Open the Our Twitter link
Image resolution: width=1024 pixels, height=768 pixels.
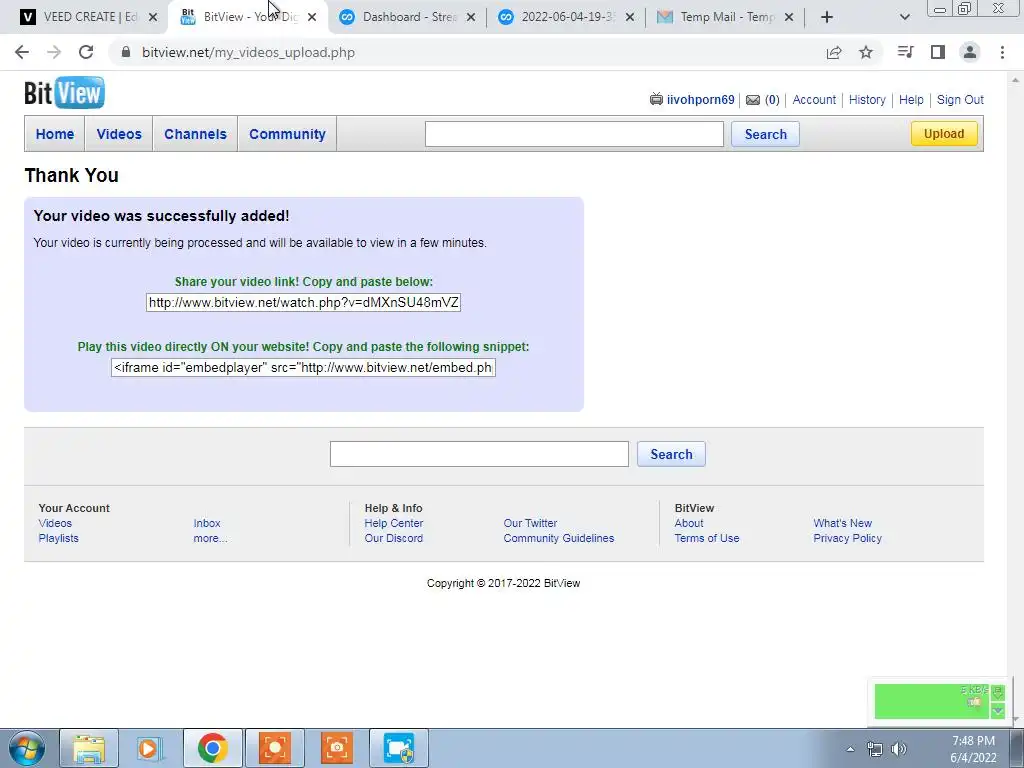point(530,523)
